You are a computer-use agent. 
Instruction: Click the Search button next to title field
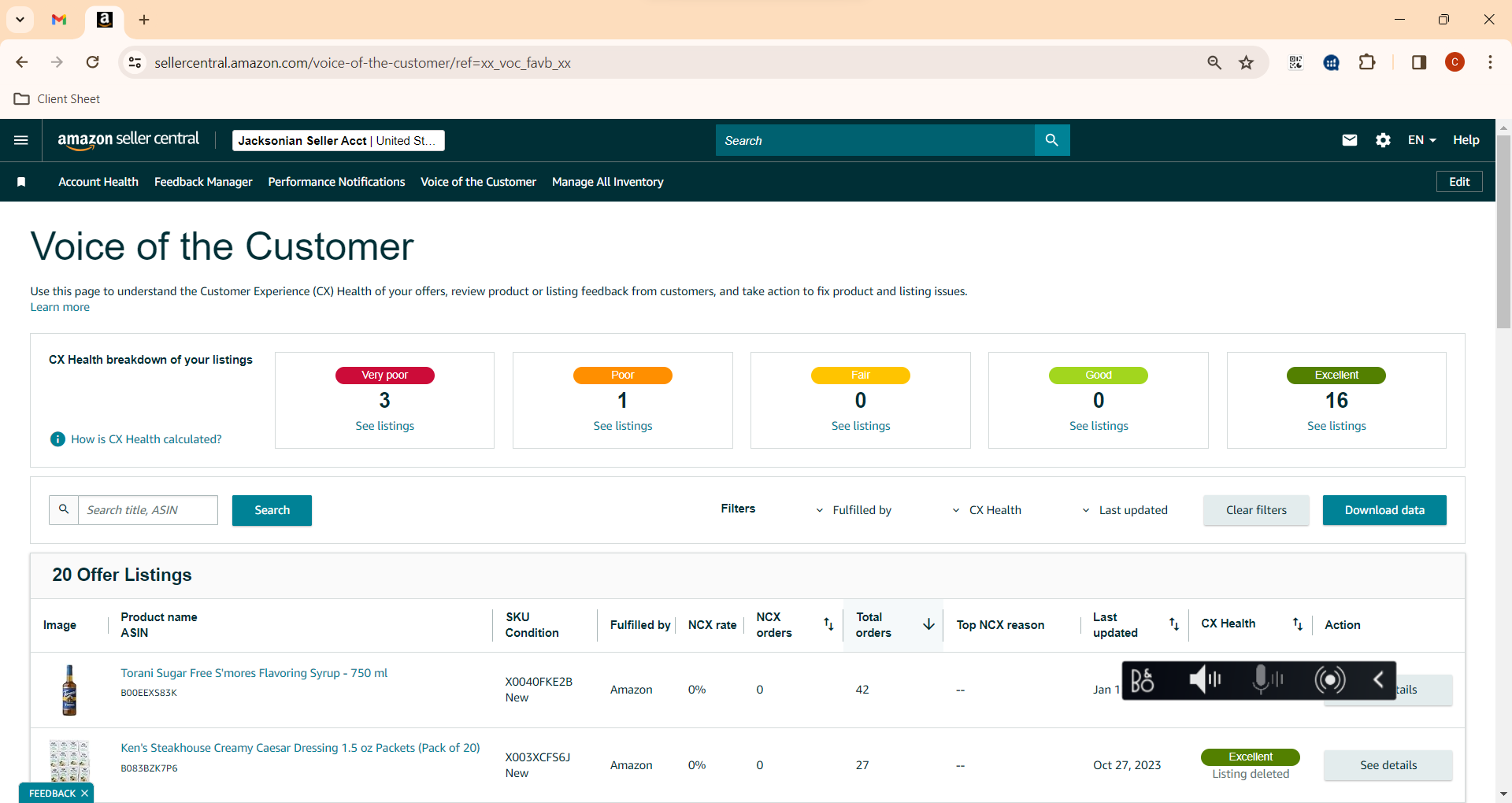pyautogui.click(x=272, y=510)
